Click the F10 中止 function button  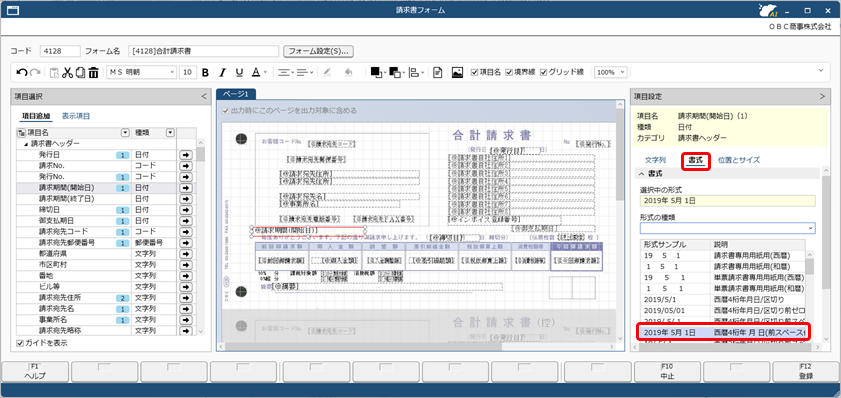point(667,372)
